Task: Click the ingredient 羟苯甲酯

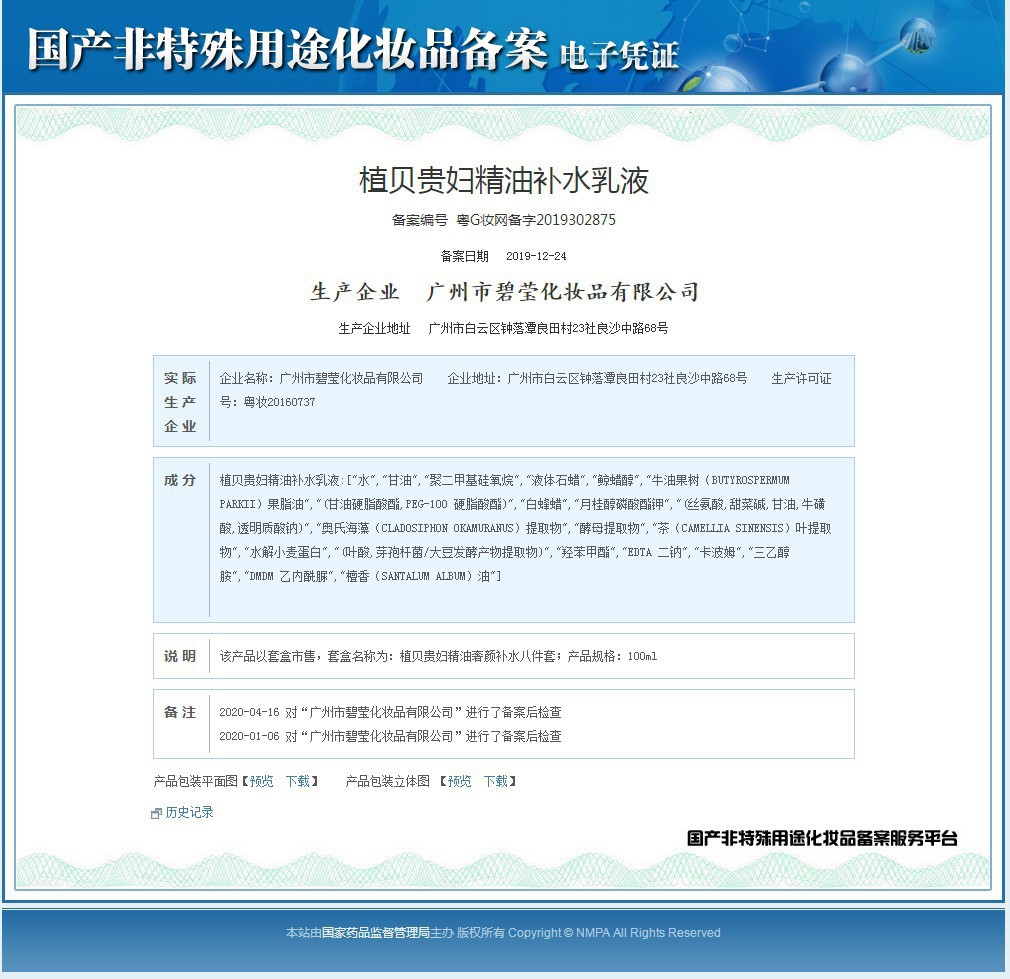Action: (586, 553)
